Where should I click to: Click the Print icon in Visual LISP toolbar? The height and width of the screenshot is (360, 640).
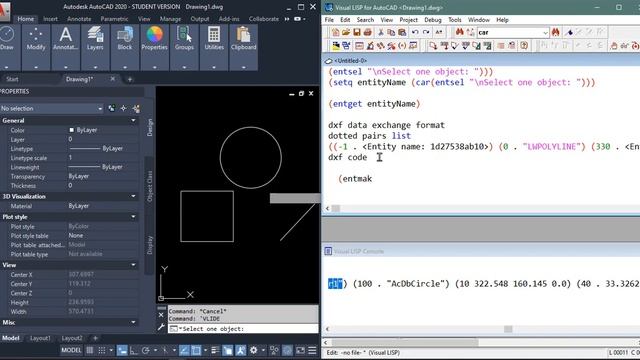pos(367,32)
